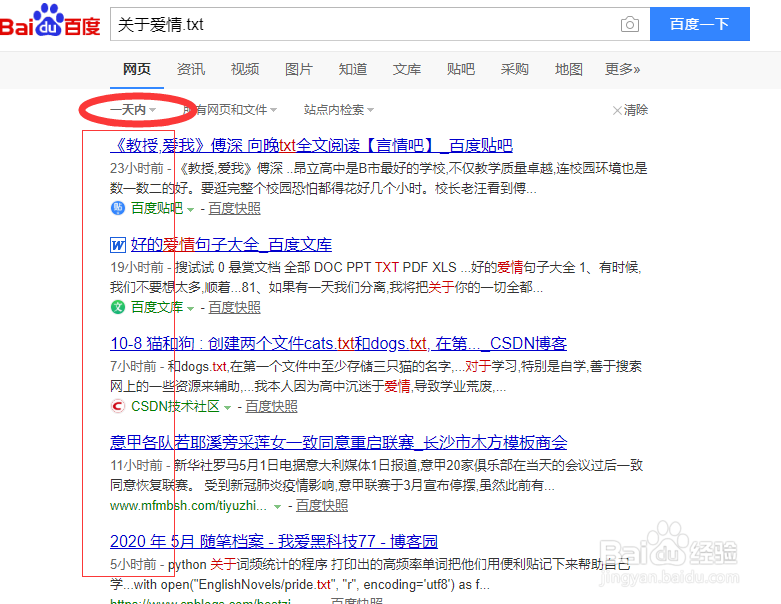
Task: Open result 2020年5月 随笔档案 博客园
Action: (274, 541)
